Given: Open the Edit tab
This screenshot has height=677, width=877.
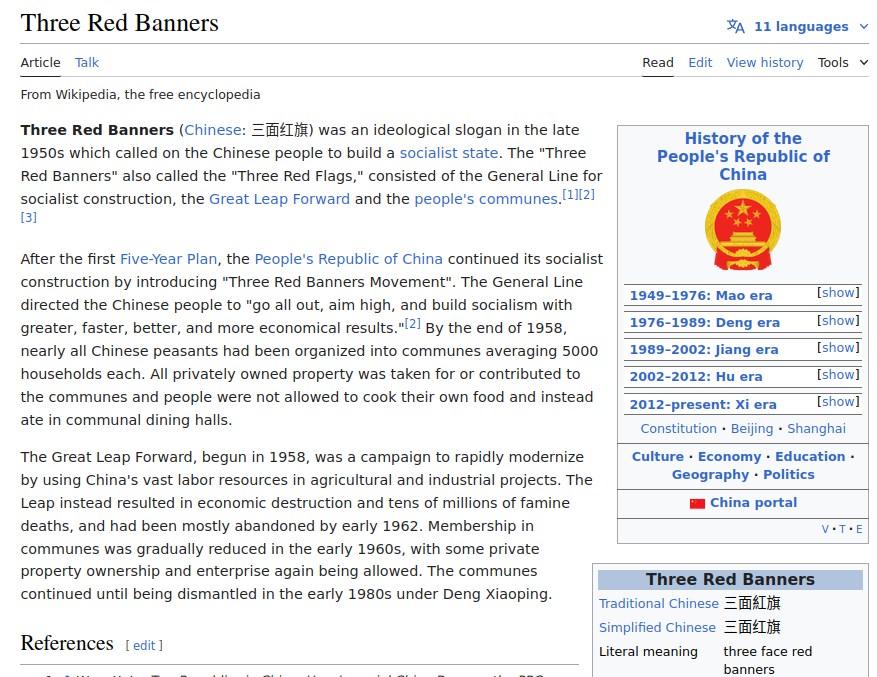Looking at the screenshot, I should click(x=700, y=63).
